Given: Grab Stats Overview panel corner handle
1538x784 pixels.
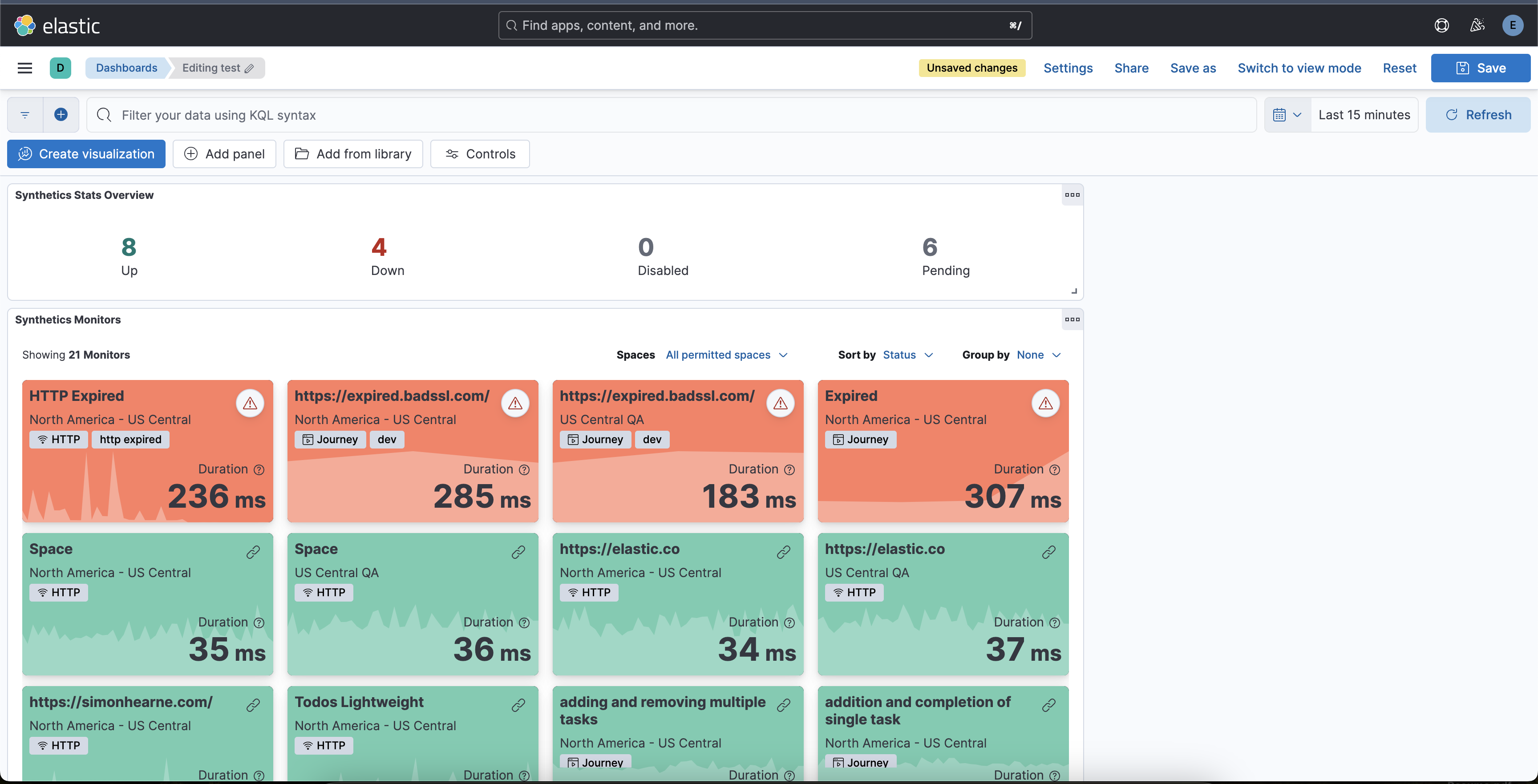Looking at the screenshot, I should 1074,291.
